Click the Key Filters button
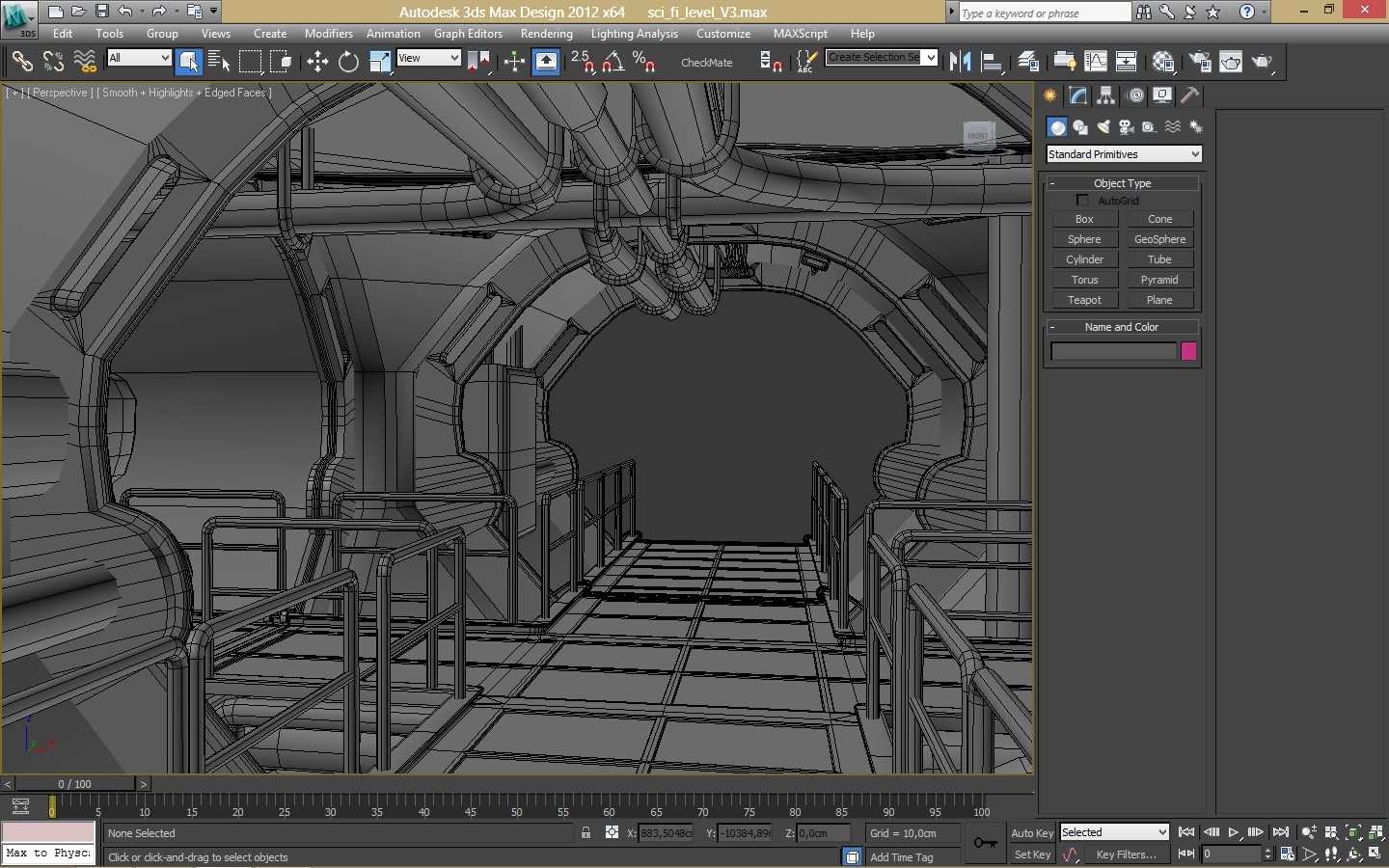The height and width of the screenshot is (868, 1389). click(1126, 854)
